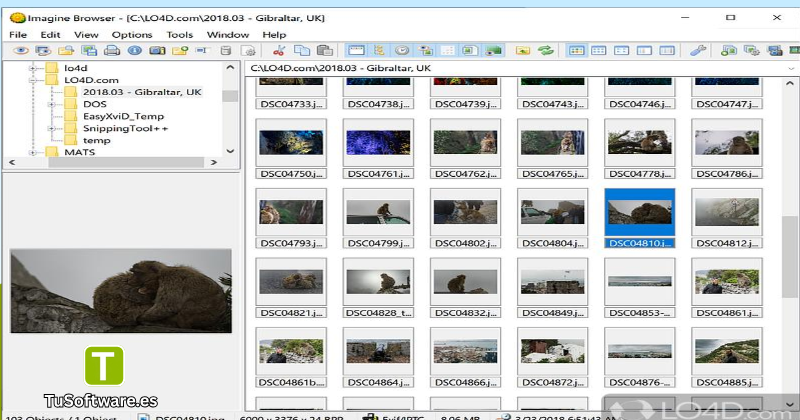The width and height of the screenshot is (800, 420).
Task: Click folder tree scroll down arrow
Action: coord(230,151)
